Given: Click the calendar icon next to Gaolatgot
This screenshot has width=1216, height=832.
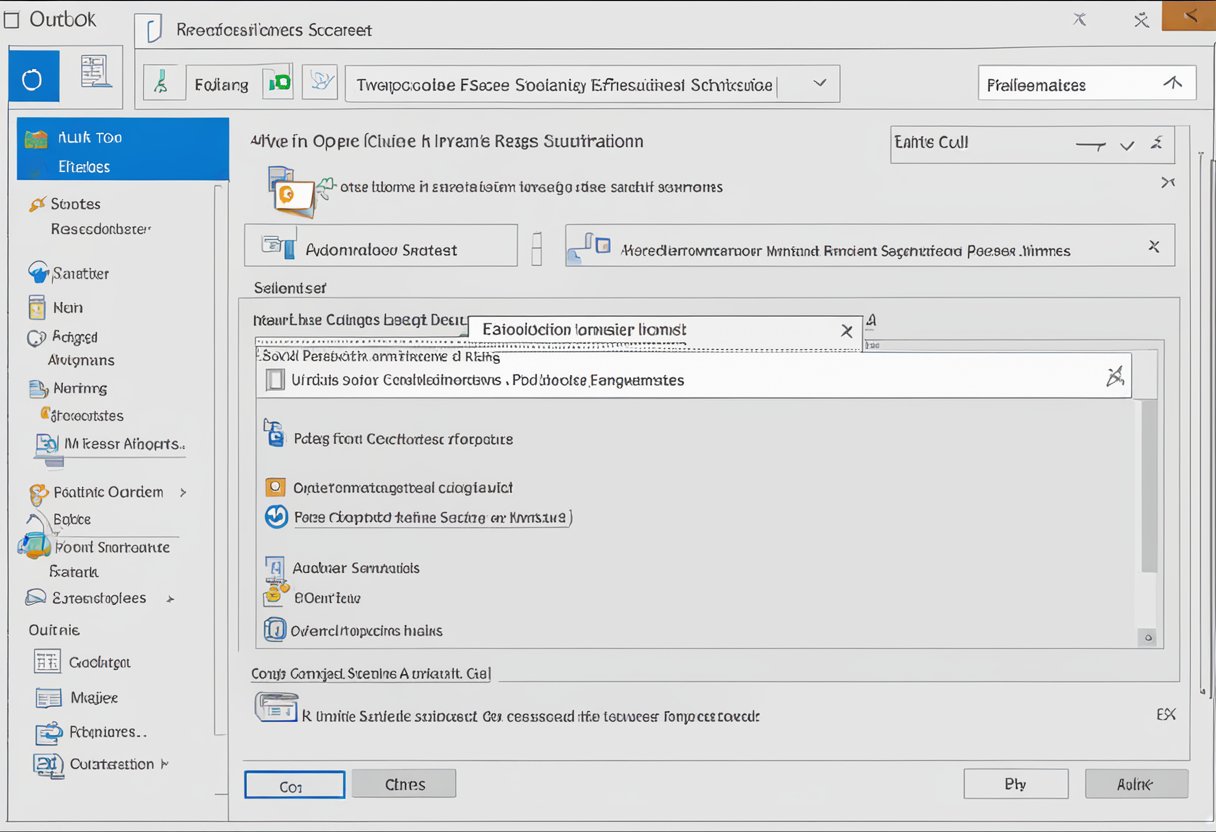Looking at the screenshot, I should pos(48,661).
